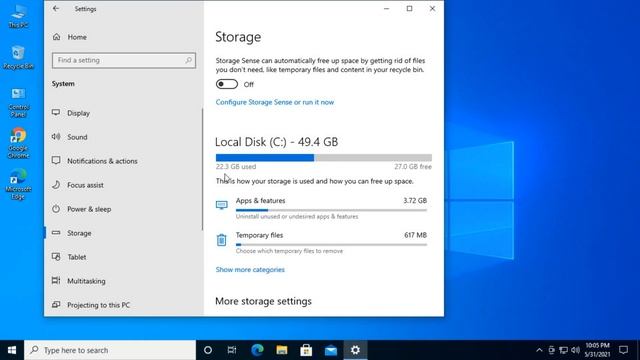Click the Apps & features monitor icon
The height and width of the screenshot is (360, 640).
221,204
